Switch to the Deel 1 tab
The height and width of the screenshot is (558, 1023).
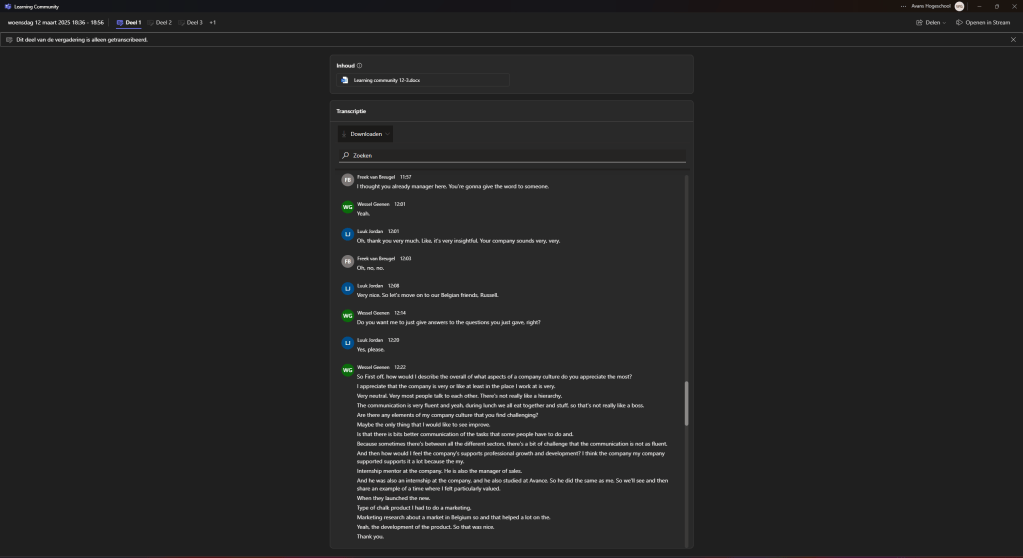(129, 22)
